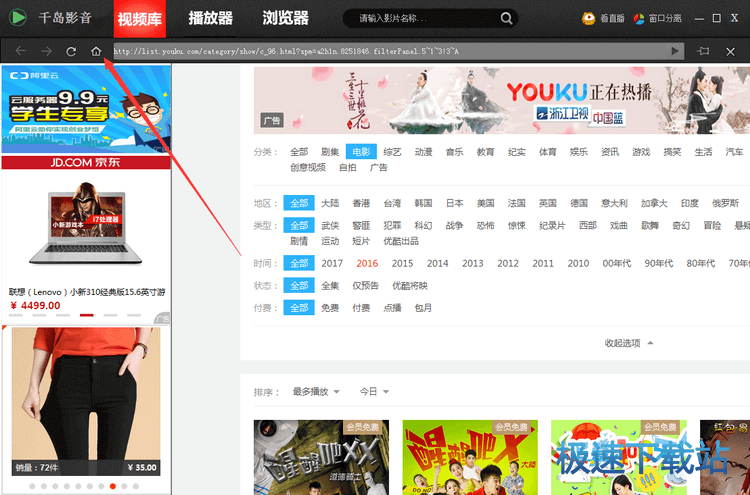Click the 窗口分离 window split icon
Viewport: 750px width, 495px height.
(x=639, y=19)
